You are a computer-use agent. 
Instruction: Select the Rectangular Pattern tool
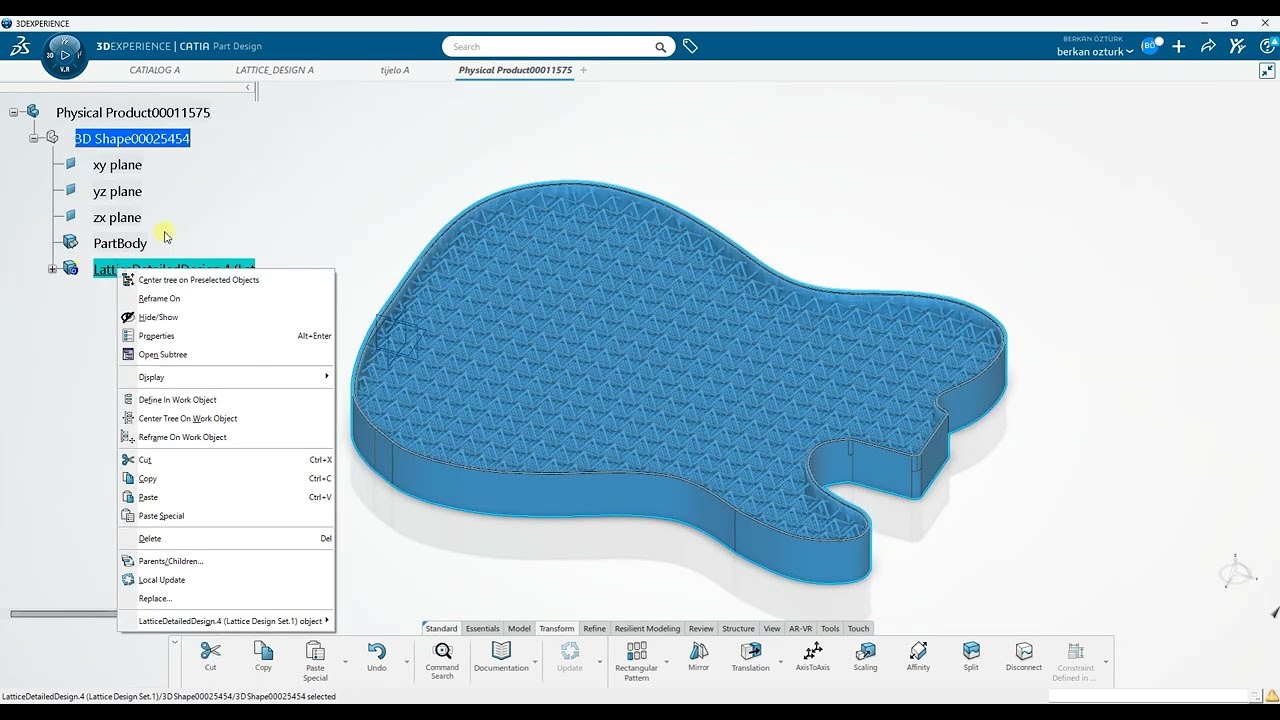[x=636, y=661]
